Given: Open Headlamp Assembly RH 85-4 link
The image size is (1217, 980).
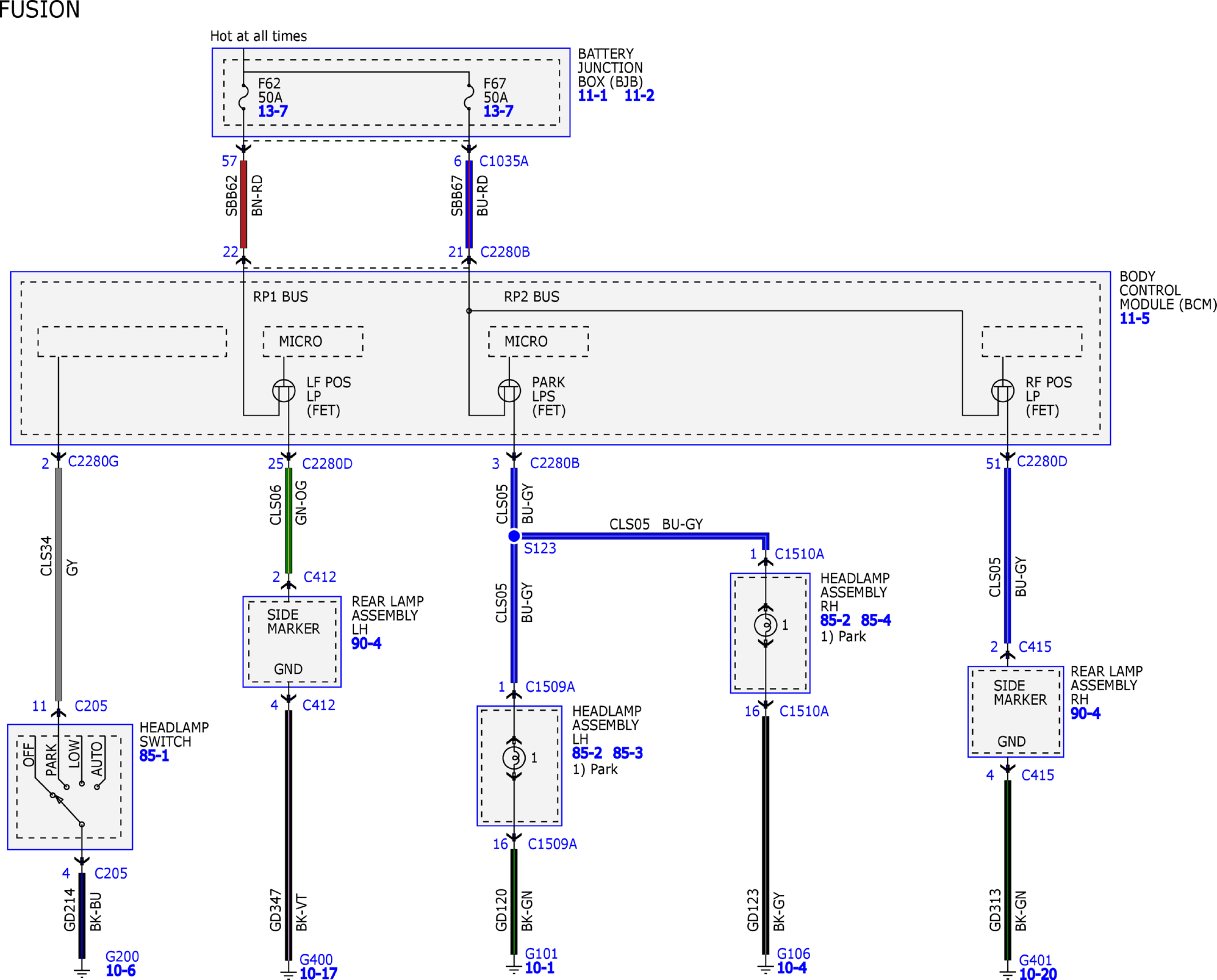Looking at the screenshot, I should pos(876,620).
